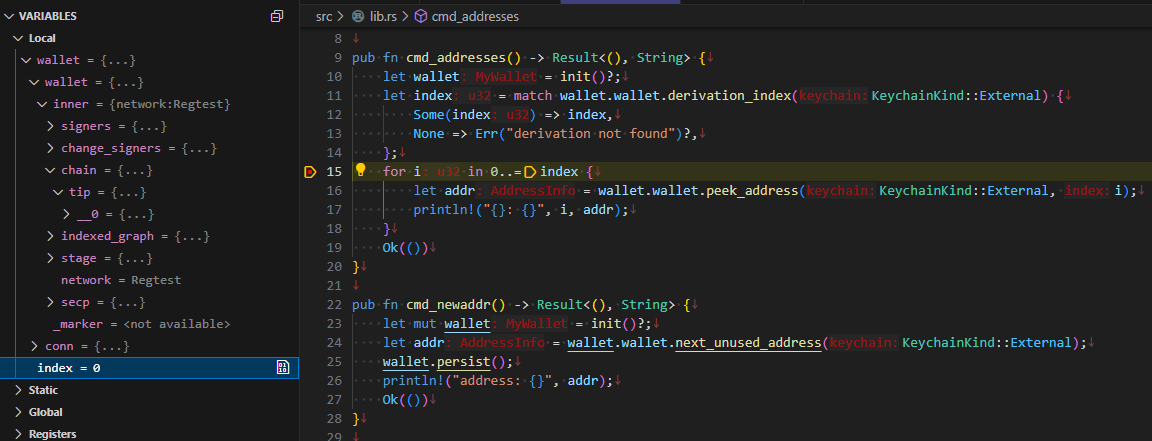Expand the signers variable
This screenshot has height=441, width=1152.
pyautogui.click(x=51, y=126)
